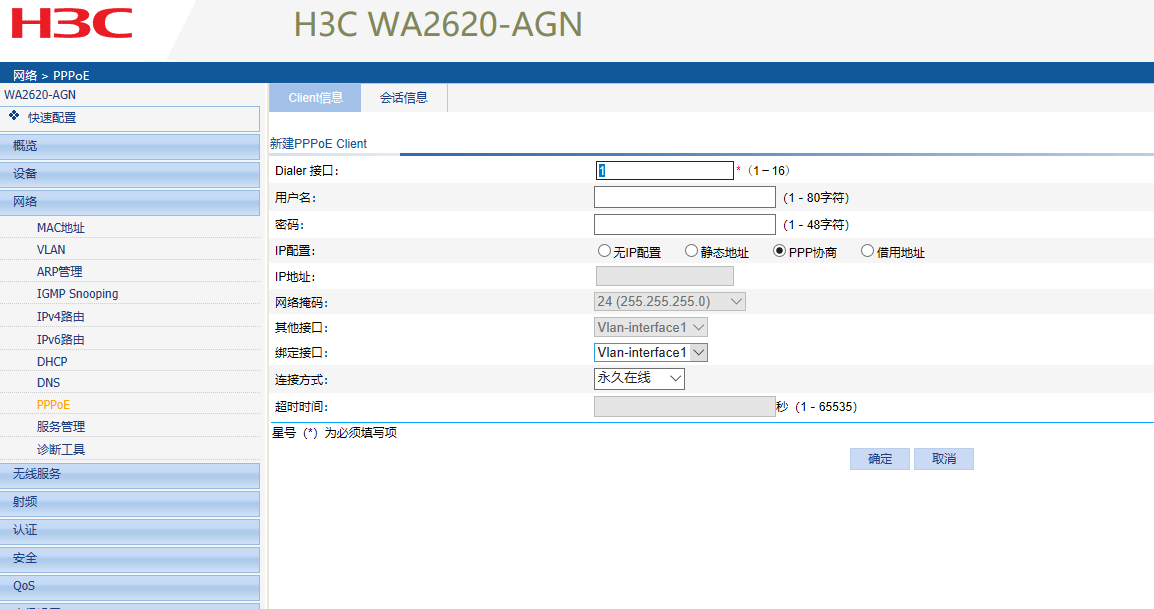Open the VLAN page
Viewport: 1154px width, 609px height.
(51, 250)
